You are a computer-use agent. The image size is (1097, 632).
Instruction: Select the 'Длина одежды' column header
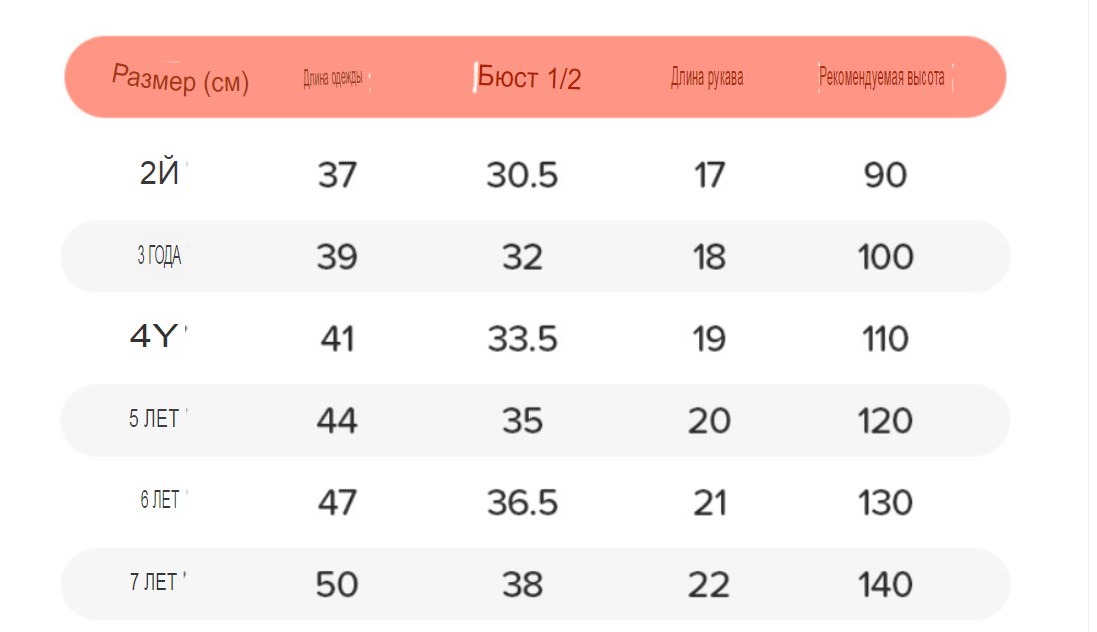[333, 77]
